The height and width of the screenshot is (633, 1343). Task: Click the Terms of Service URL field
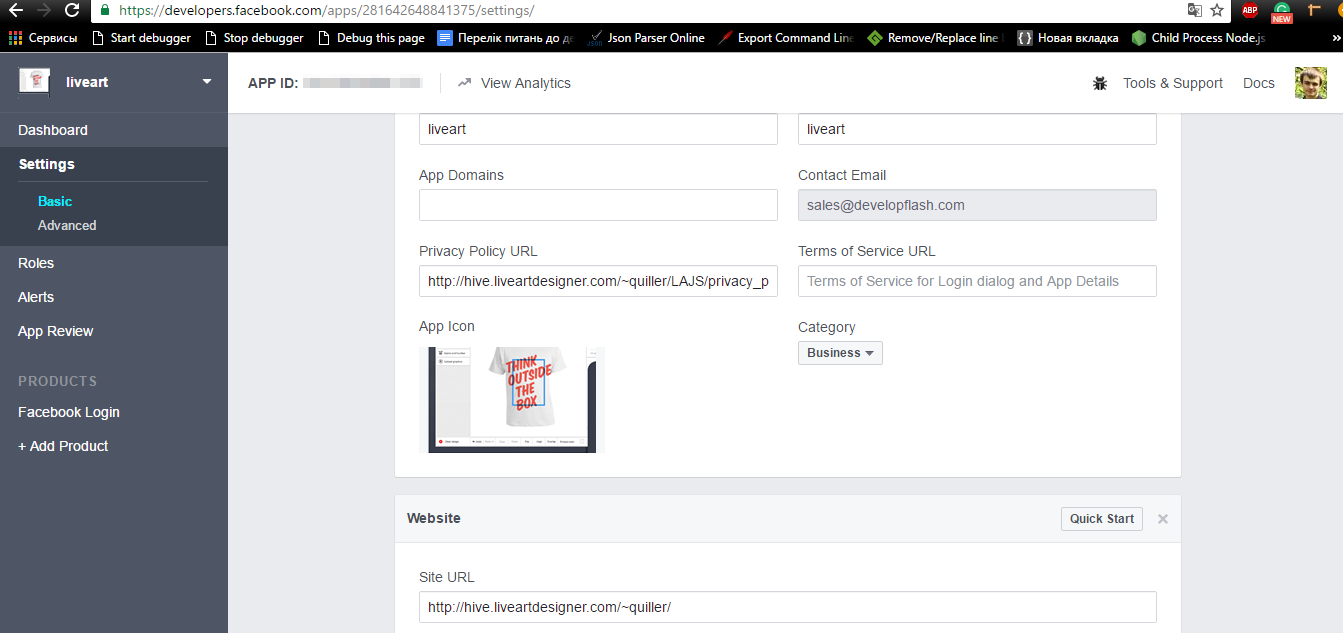pos(977,281)
